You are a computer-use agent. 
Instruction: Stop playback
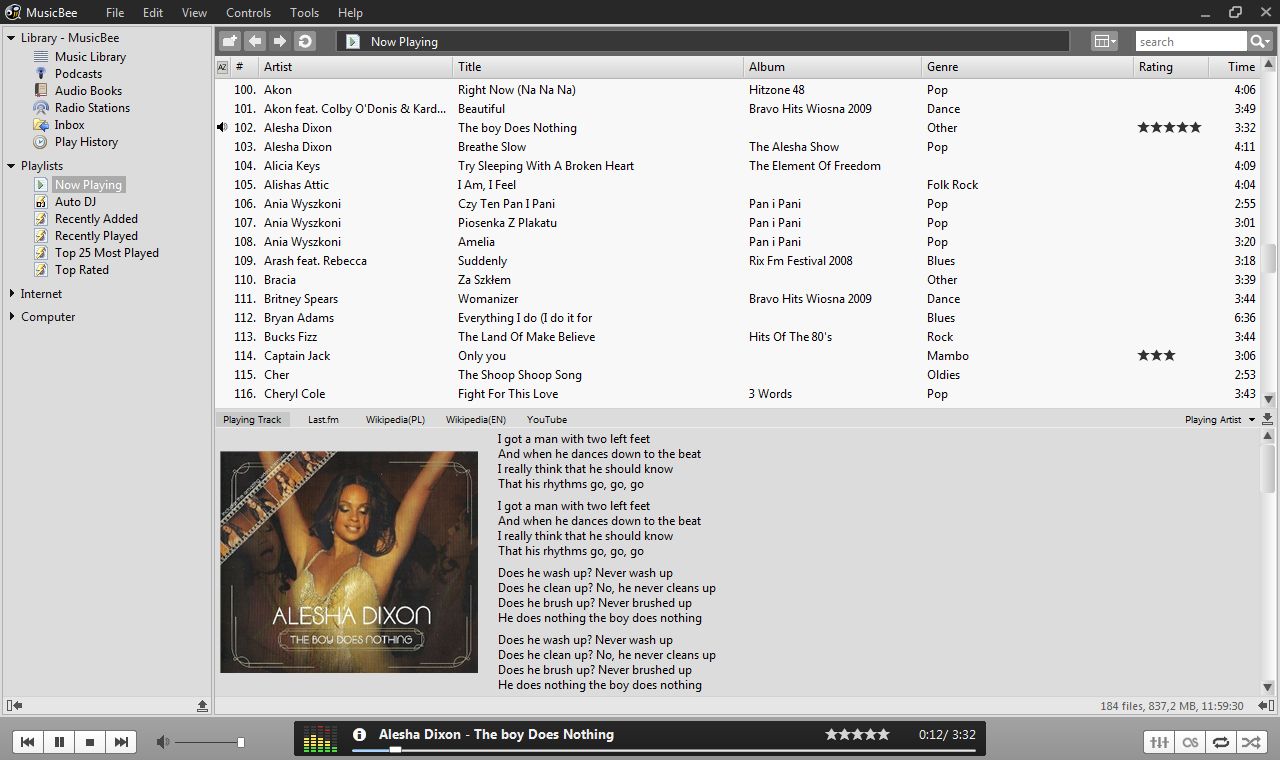tap(90, 742)
